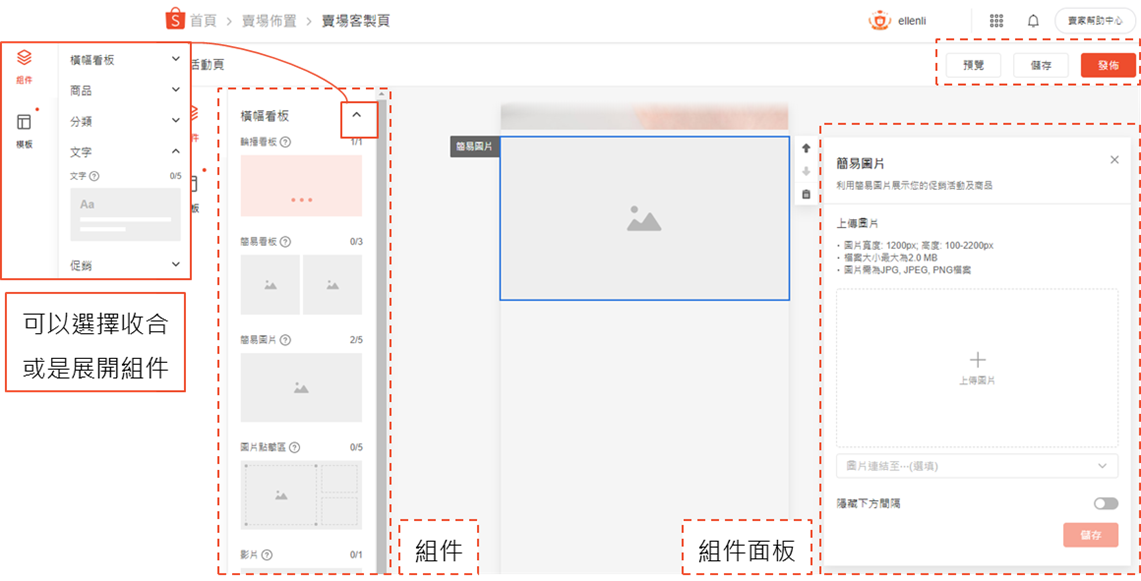Click the orange 發佈 button

(x=1108, y=65)
